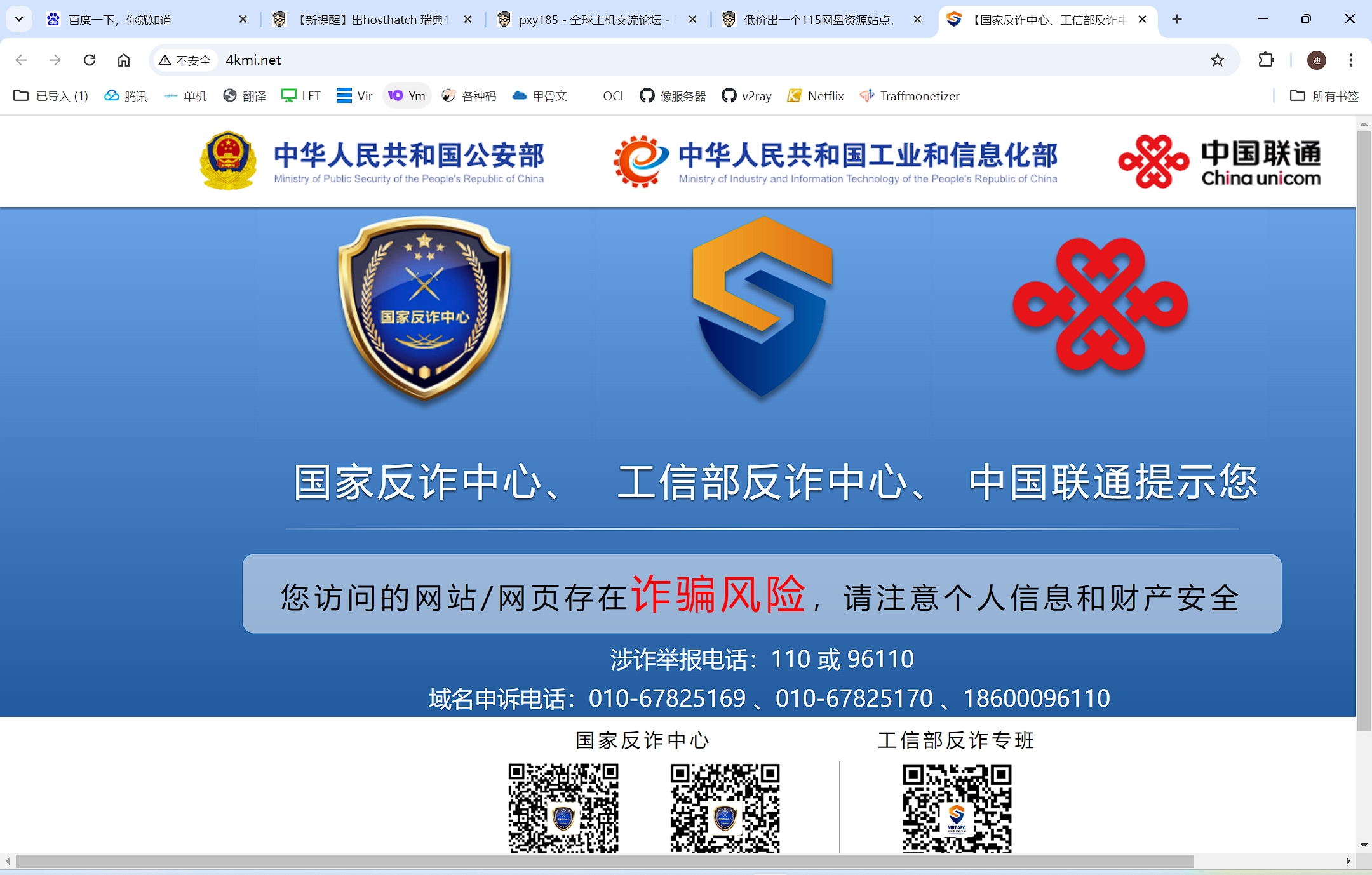Close the 国家反诈中心 tab

click(x=1142, y=20)
